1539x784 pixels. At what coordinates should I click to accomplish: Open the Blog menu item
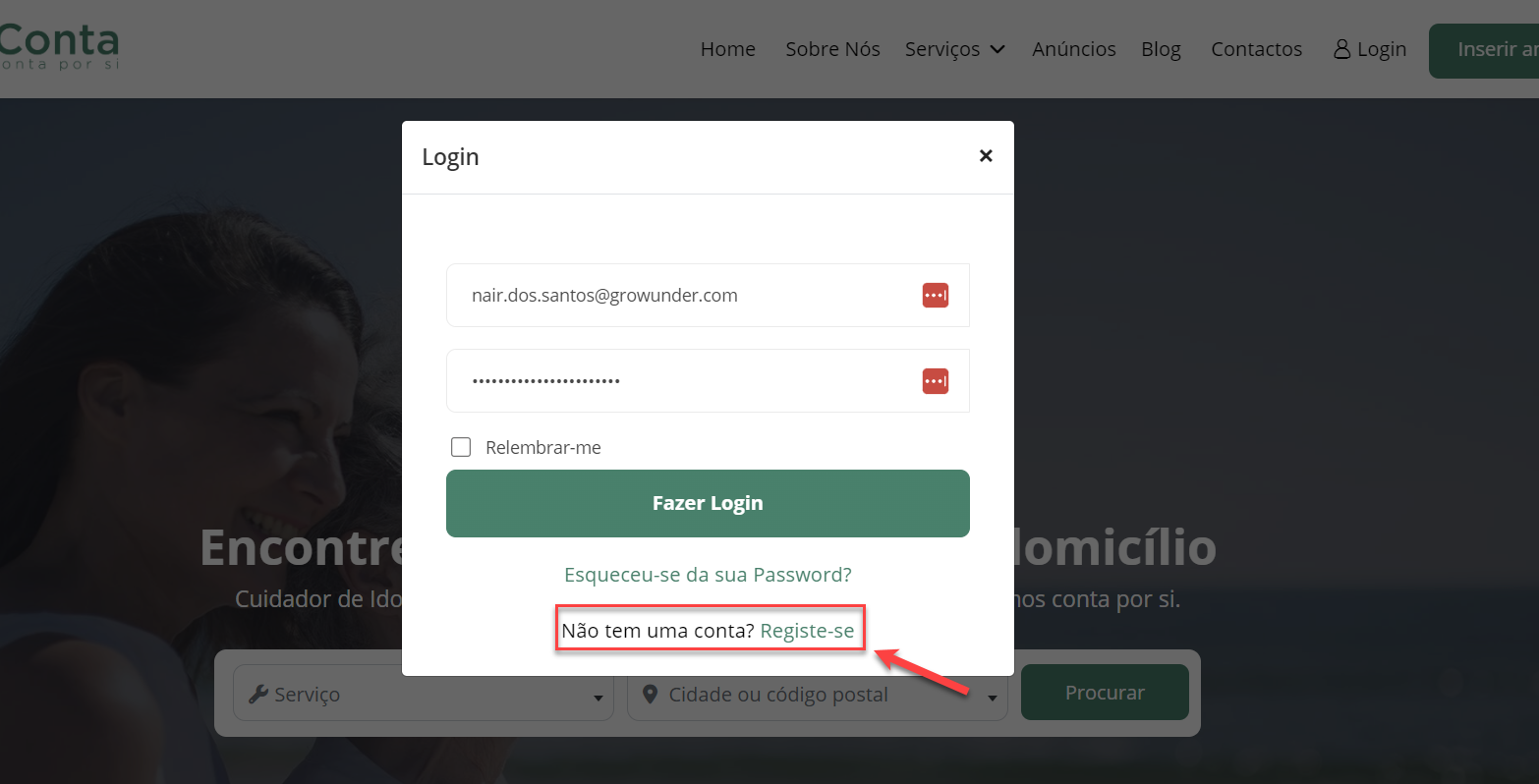point(1161,49)
